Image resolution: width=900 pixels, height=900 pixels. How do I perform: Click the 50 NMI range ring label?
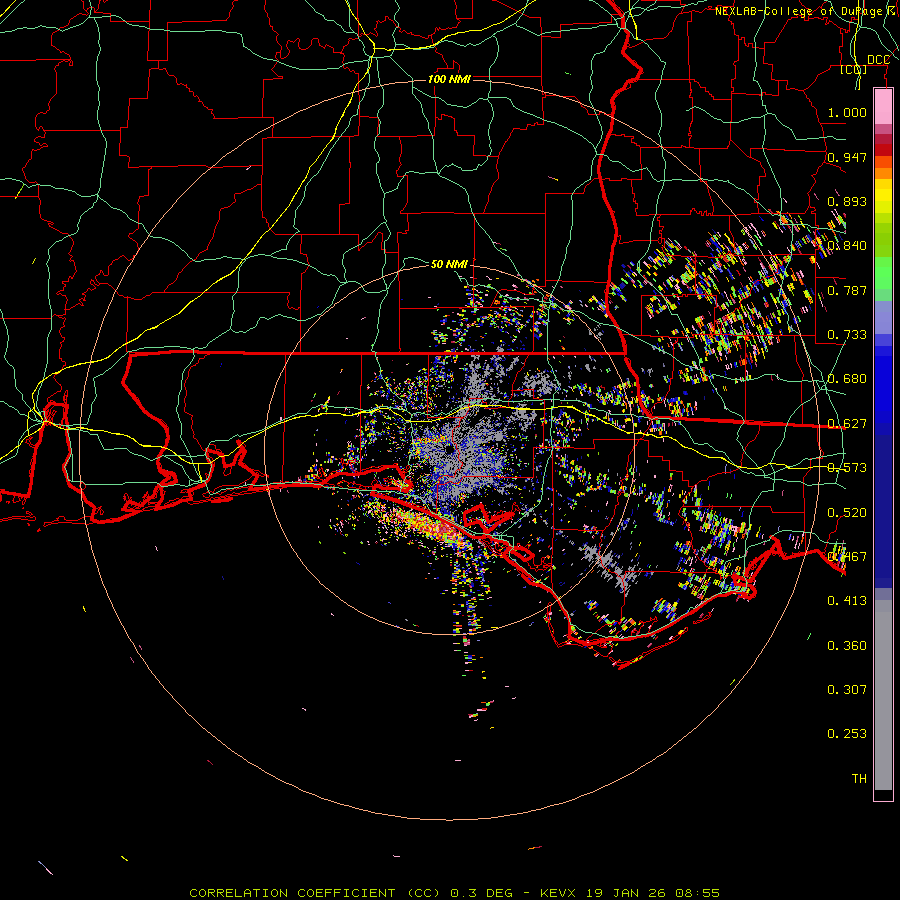click(x=449, y=264)
